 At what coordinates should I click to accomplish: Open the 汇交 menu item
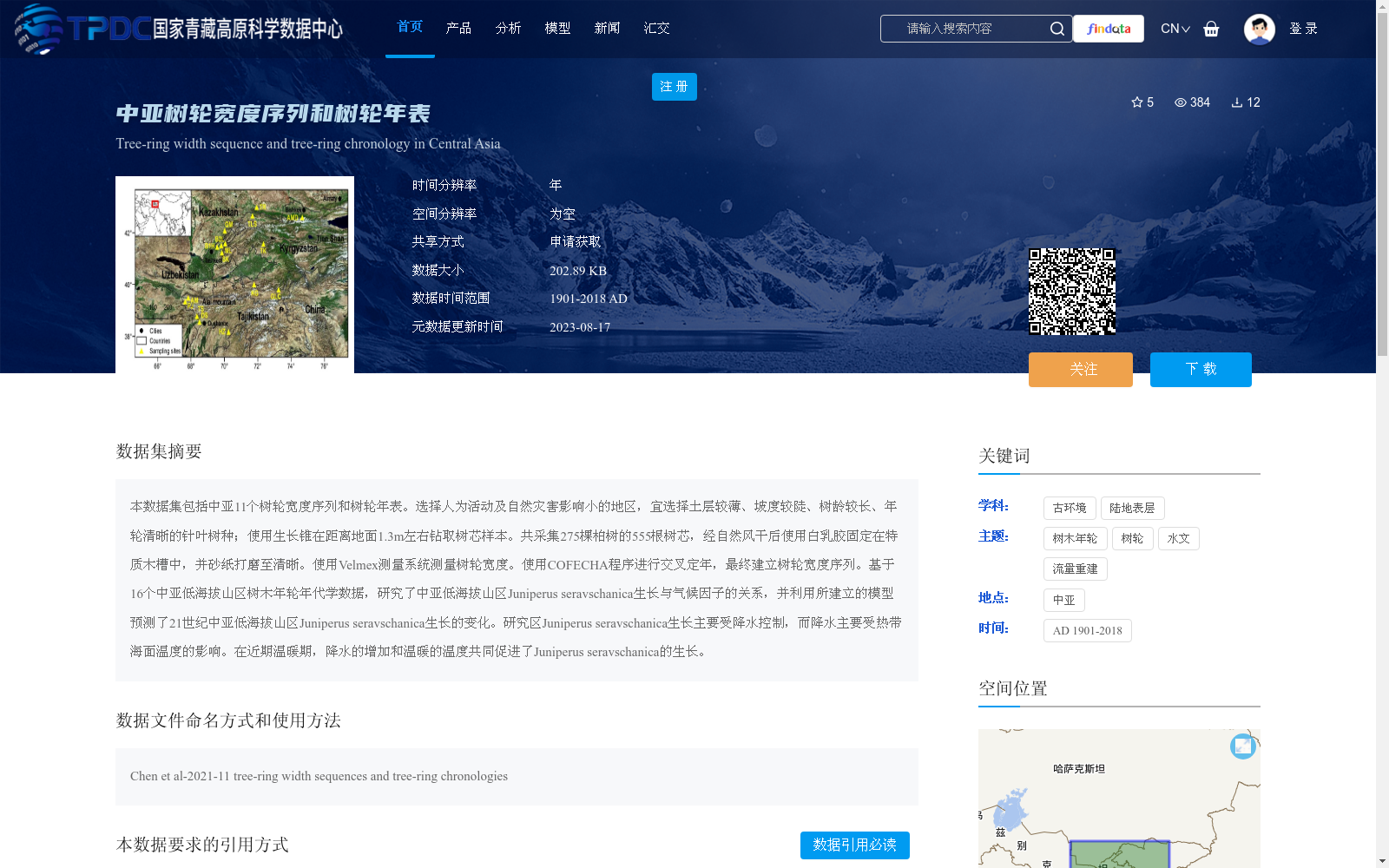[x=656, y=29]
